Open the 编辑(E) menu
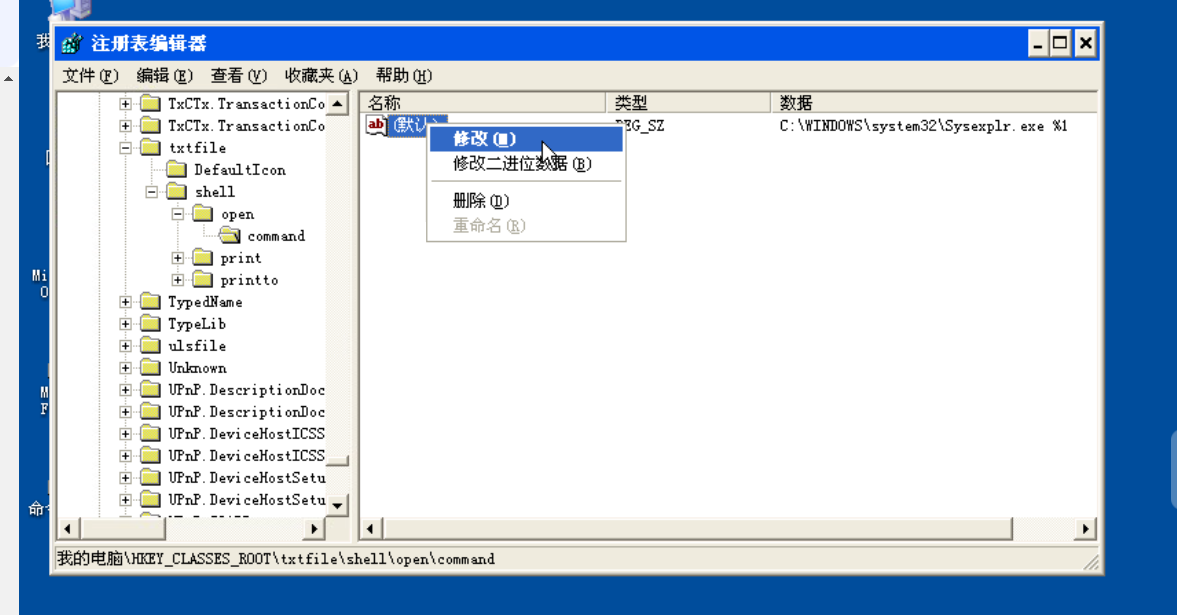Screen dimensions: 1177x615 [x=164, y=76]
